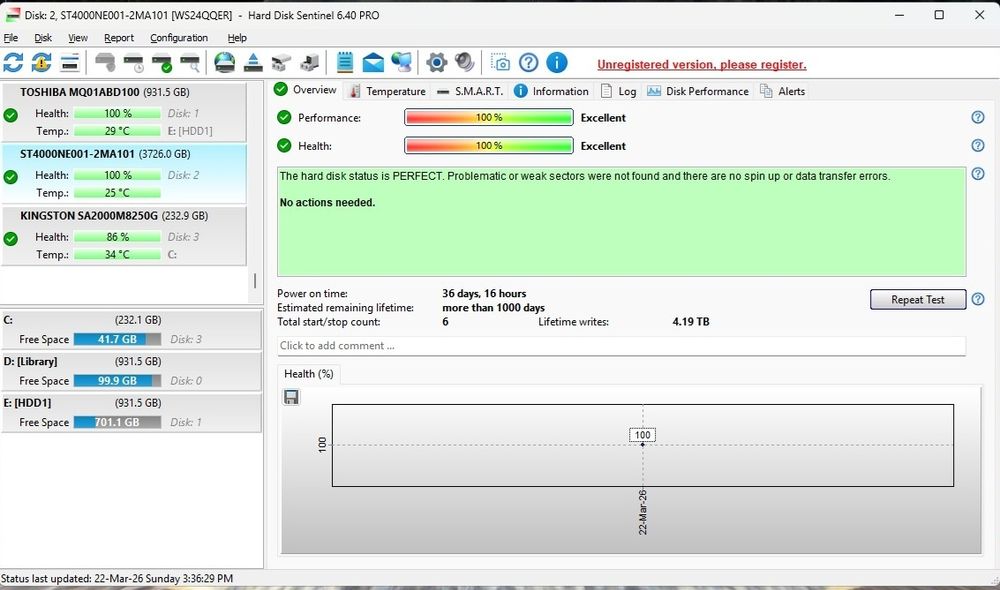Click the 'more than 1000 days' lifetime value
1000x590 pixels.
493,307
